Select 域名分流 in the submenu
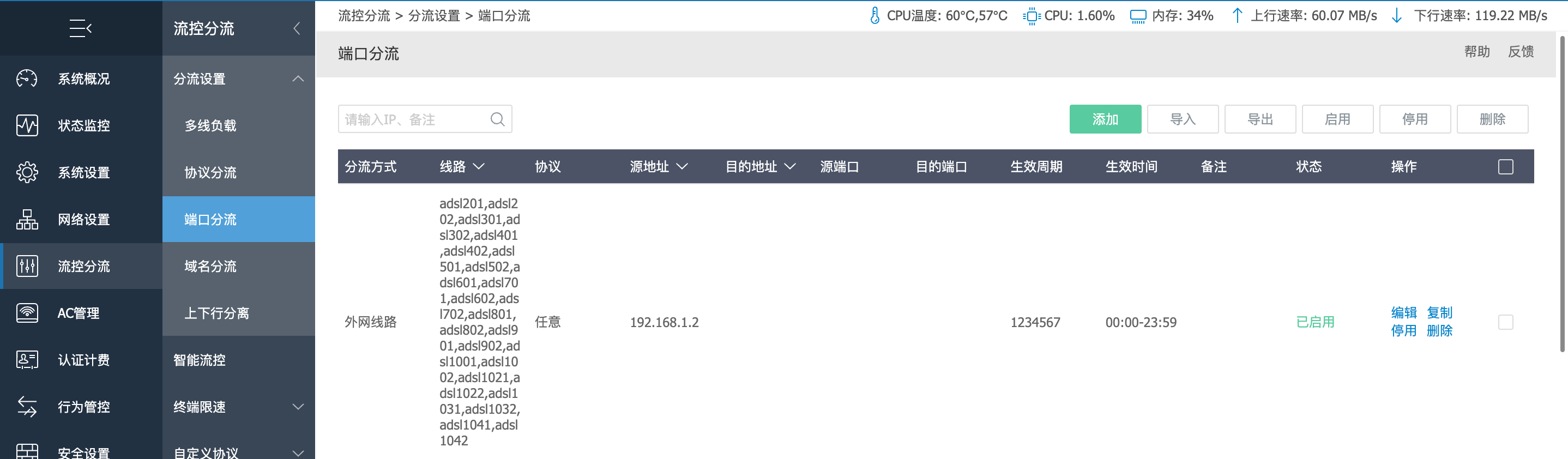 click(x=210, y=266)
